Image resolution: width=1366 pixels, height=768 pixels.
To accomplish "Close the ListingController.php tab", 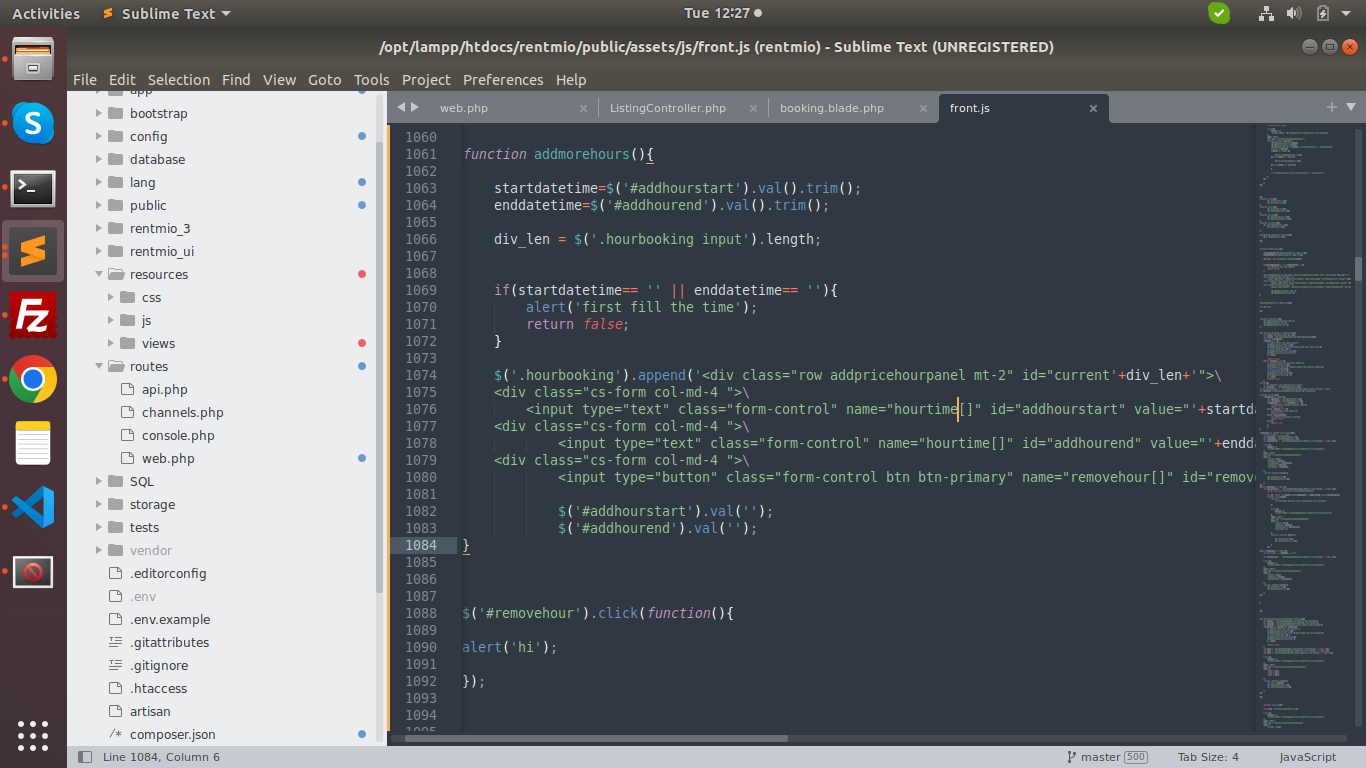I will click(754, 108).
